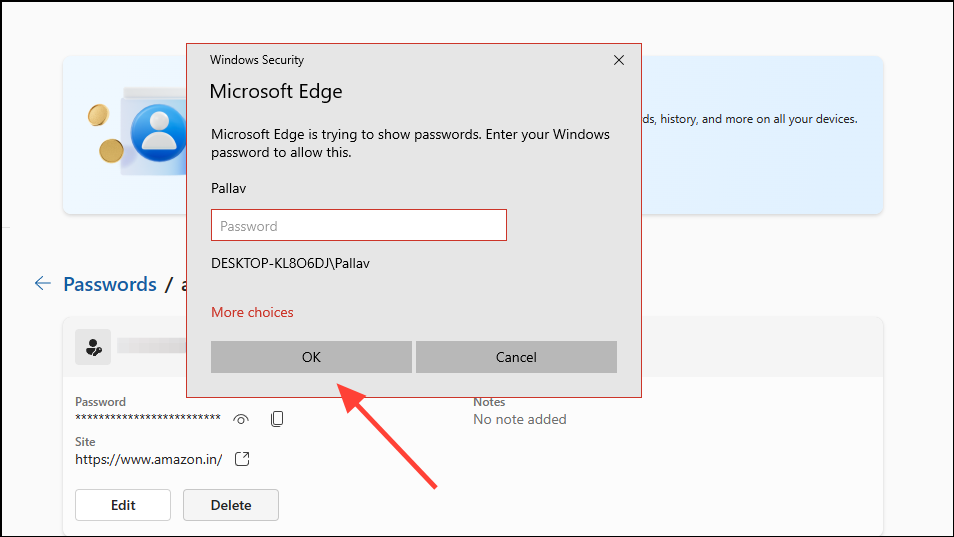954x537 pixels.
Task: Click the Windows Security title text
Action: click(257, 60)
